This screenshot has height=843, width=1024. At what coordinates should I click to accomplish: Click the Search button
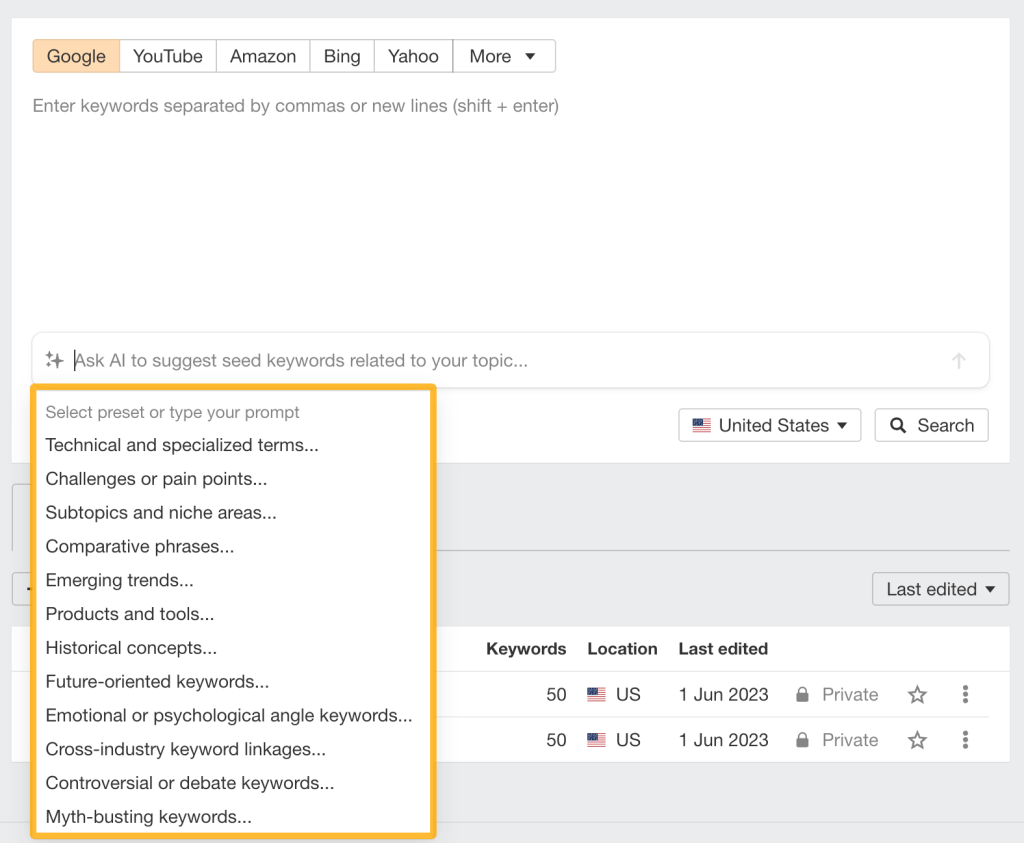pos(931,425)
